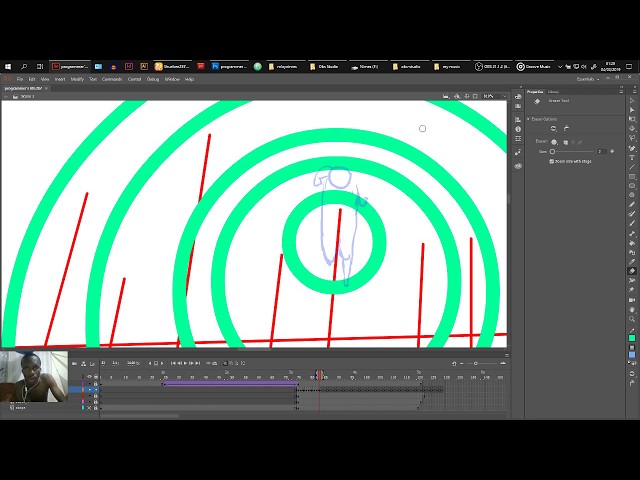This screenshot has width=640, height=480.
Task: Select the Text tool
Action: click(x=632, y=158)
